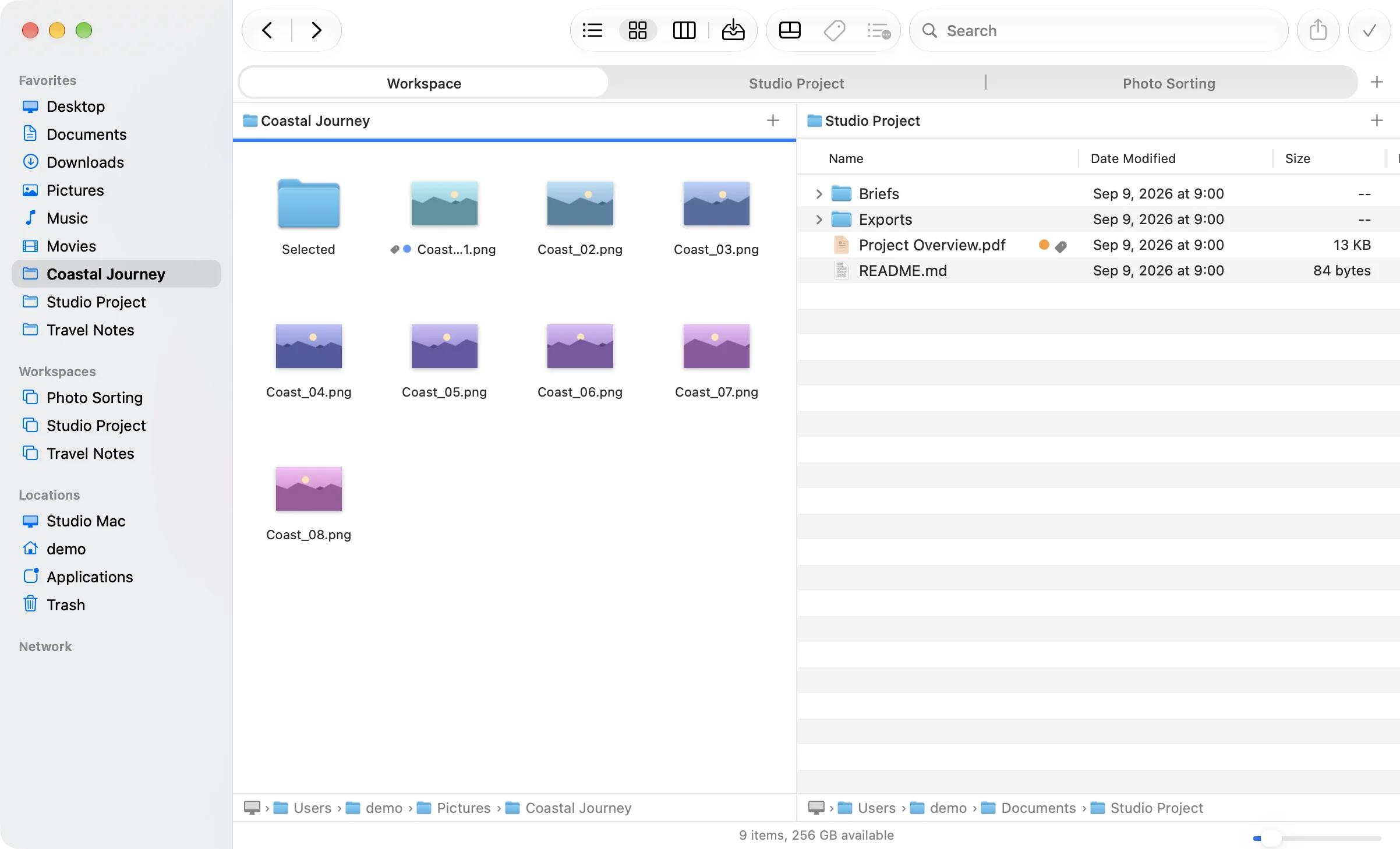Select the Coast_05.png thumbnail
The width and height of the screenshot is (1400, 849).
pos(444,346)
